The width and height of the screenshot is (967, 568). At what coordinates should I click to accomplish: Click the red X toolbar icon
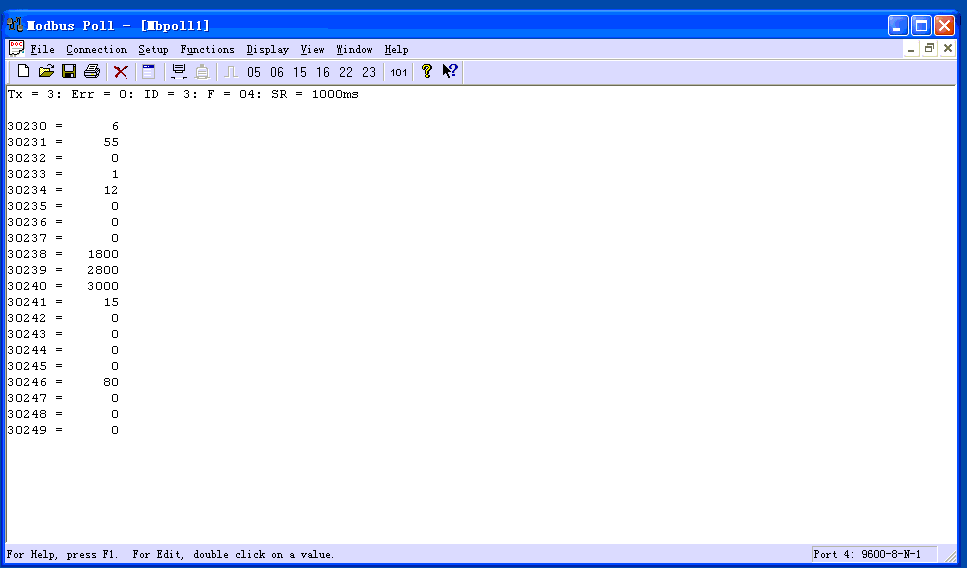click(120, 71)
